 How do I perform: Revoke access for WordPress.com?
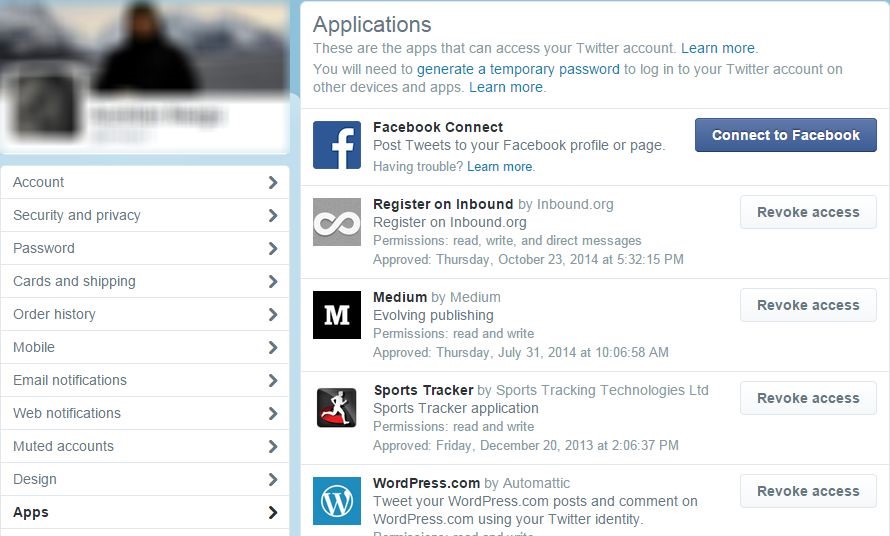tap(808, 491)
